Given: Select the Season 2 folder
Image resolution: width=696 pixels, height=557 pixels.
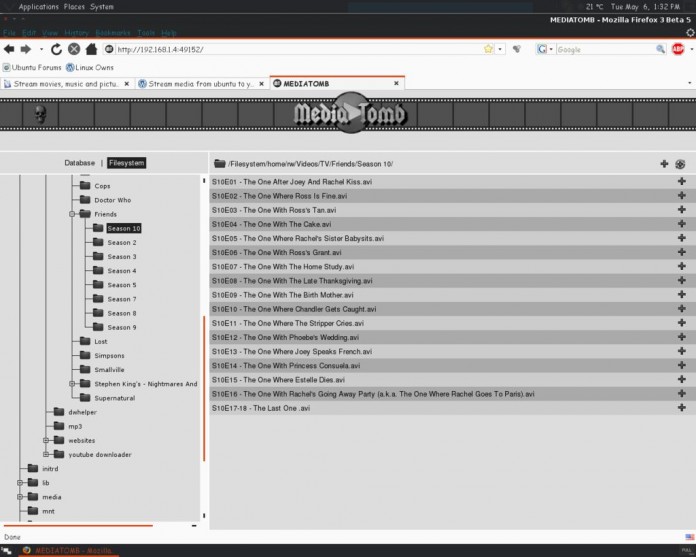Looking at the screenshot, I should pos(122,242).
